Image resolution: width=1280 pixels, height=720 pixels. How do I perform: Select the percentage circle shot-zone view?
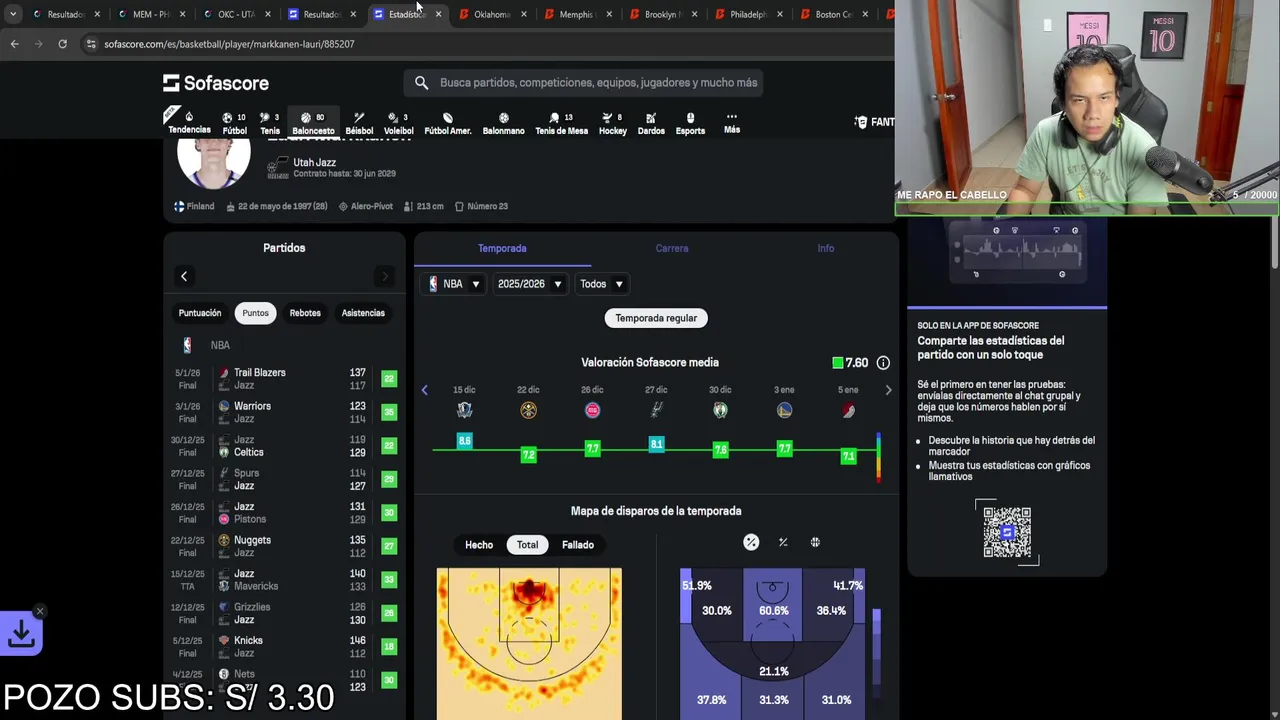[751, 542]
